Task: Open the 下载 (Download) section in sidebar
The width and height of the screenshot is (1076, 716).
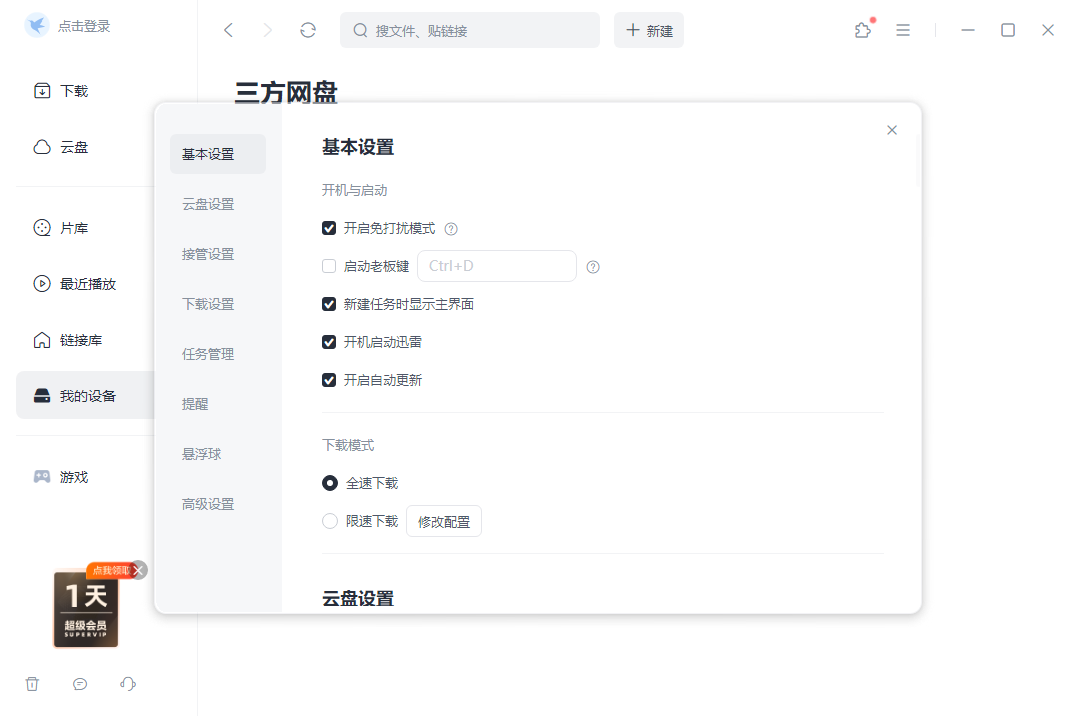Action: point(73,90)
